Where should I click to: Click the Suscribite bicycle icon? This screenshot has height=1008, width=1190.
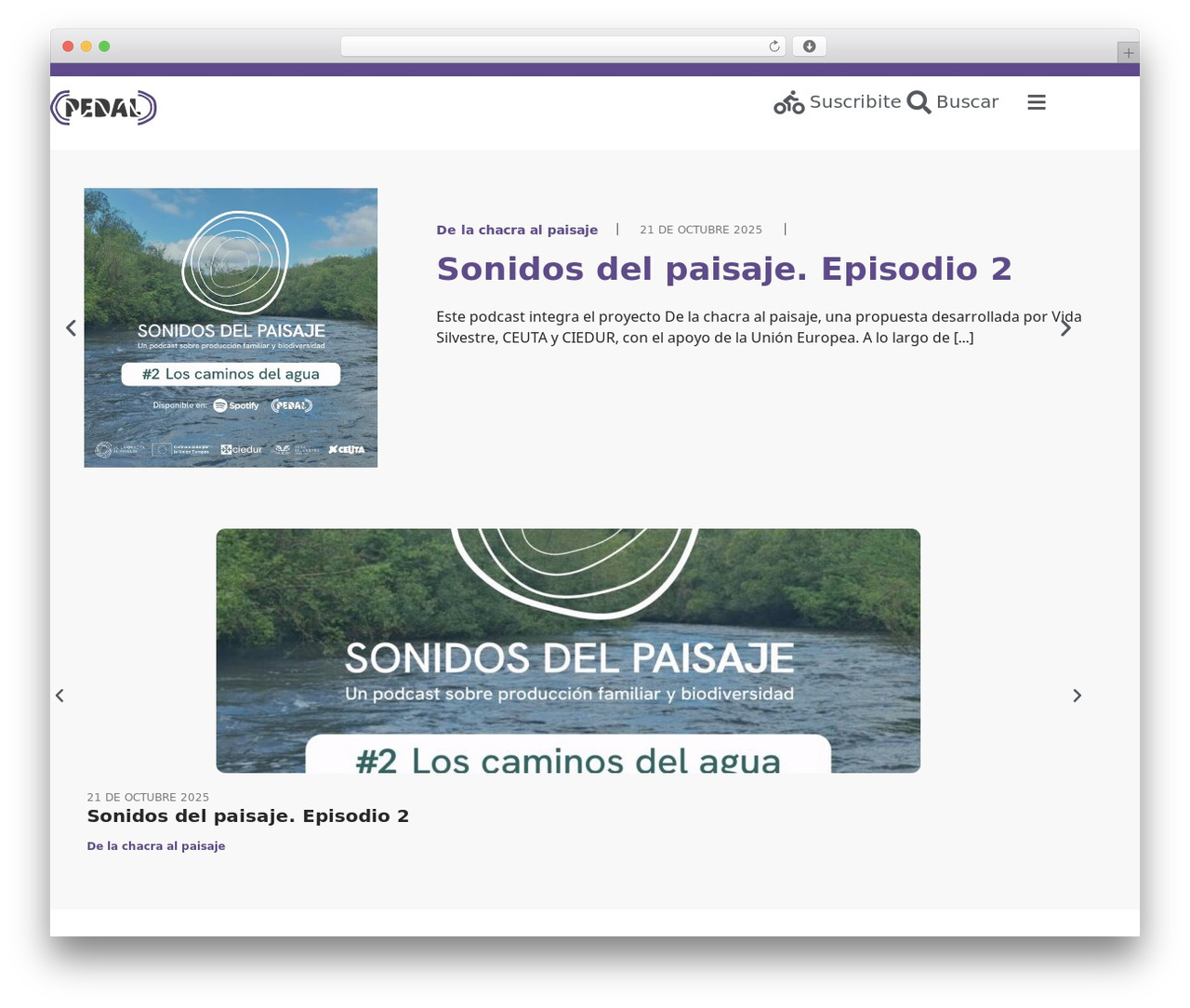click(x=789, y=102)
